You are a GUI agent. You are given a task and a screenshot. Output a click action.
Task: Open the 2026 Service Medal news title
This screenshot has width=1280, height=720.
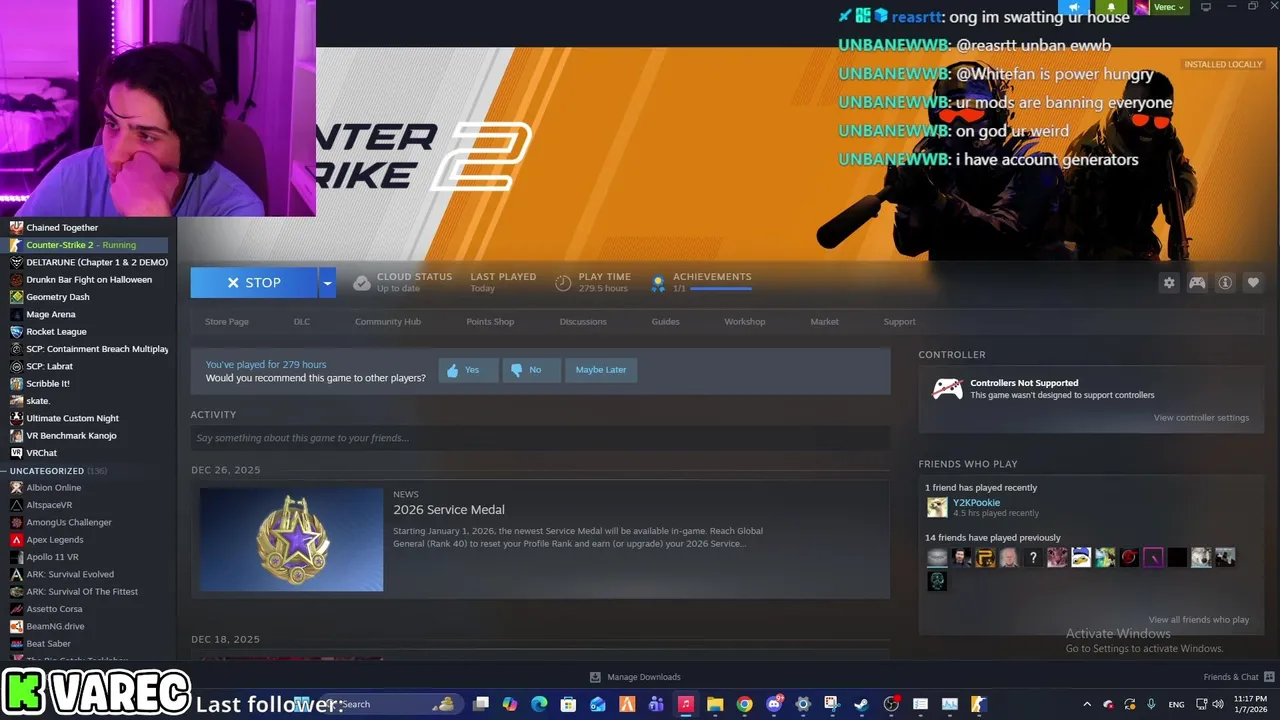[x=449, y=510]
